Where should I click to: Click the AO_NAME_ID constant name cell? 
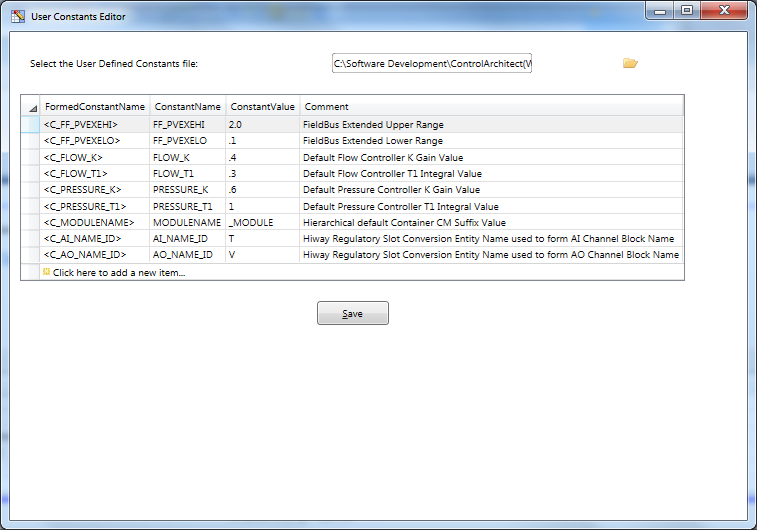tap(187, 254)
